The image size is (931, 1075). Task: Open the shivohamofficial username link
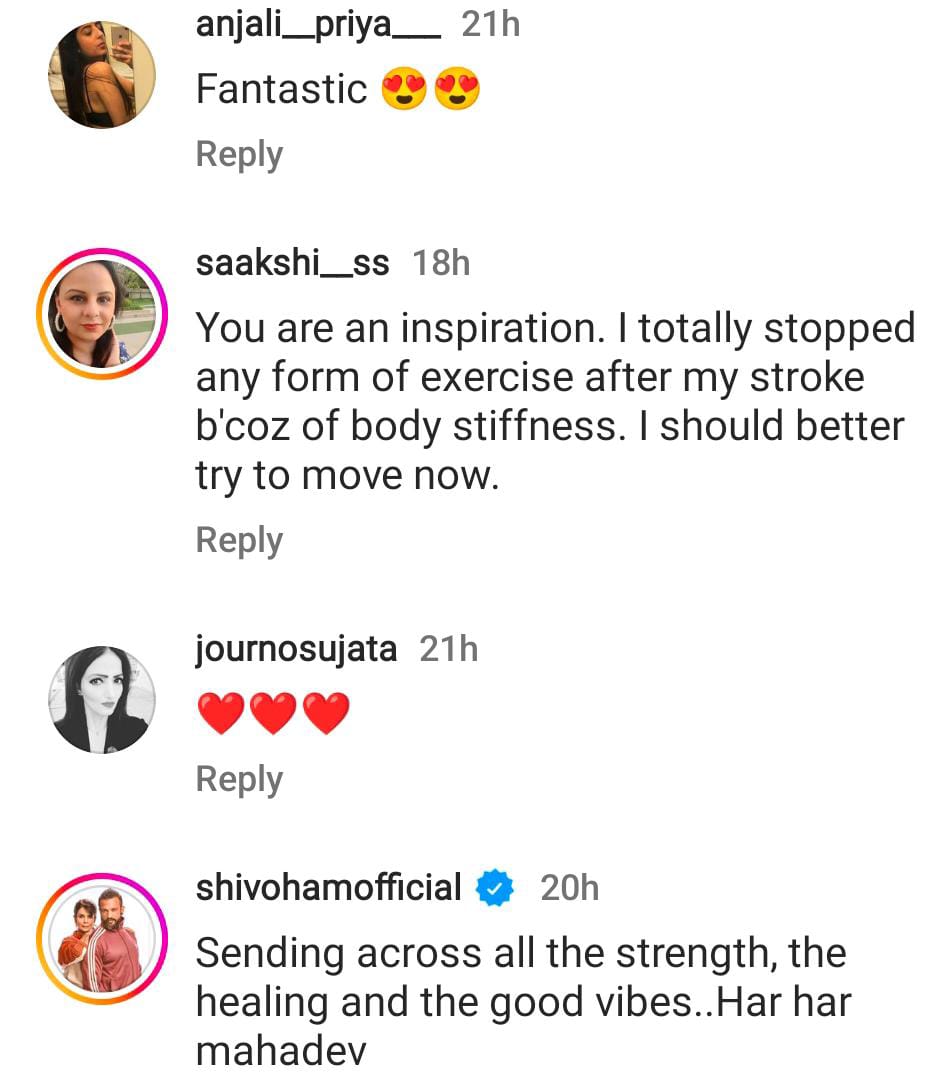(328, 888)
